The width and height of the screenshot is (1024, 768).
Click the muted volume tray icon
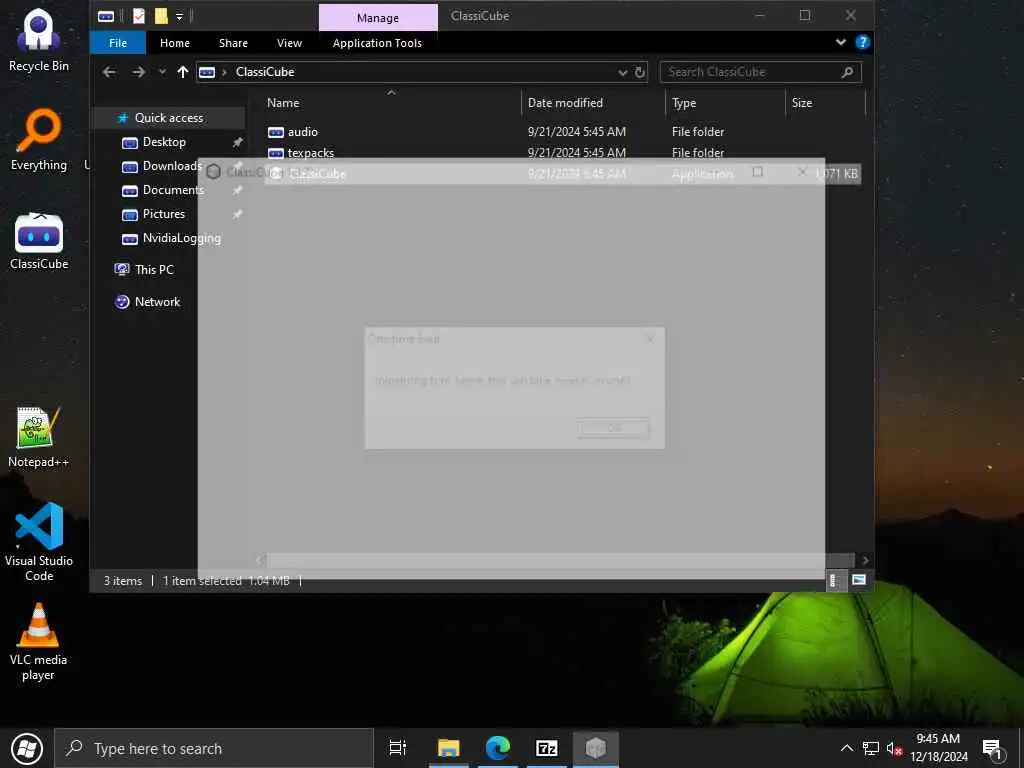[x=894, y=748]
